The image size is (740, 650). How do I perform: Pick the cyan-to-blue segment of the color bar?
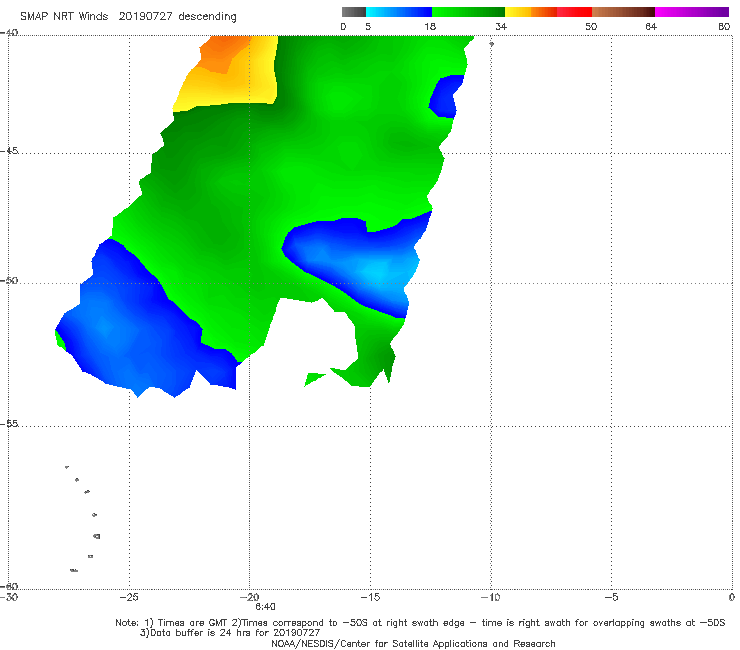click(399, 12)
